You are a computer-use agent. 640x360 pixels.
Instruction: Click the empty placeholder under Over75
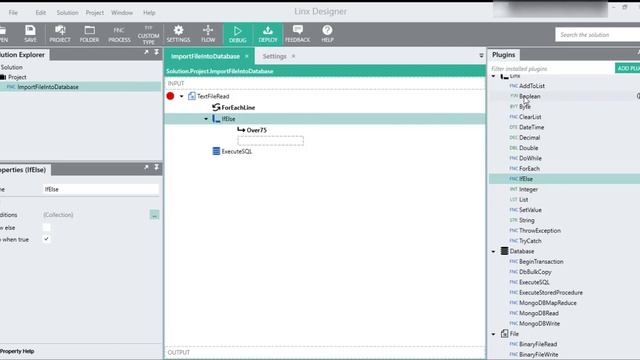coord(271,141)
